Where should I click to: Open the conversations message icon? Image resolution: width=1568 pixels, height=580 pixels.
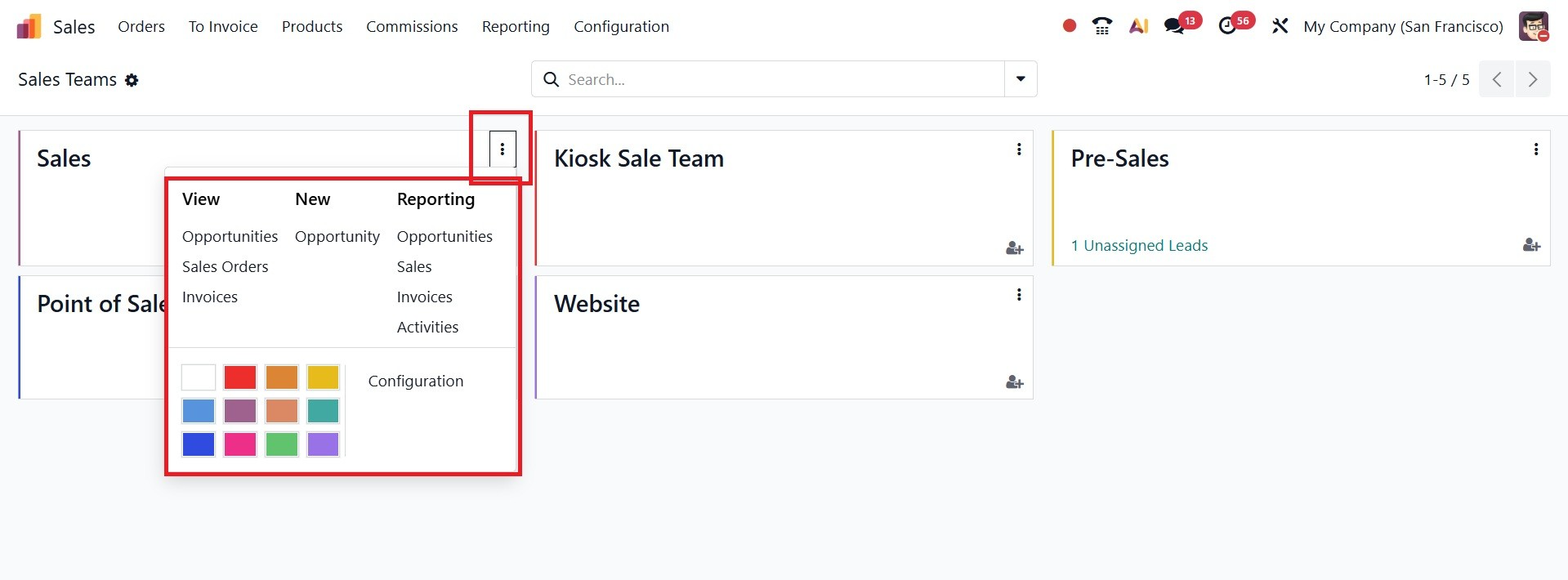[x=1174, y=26]
